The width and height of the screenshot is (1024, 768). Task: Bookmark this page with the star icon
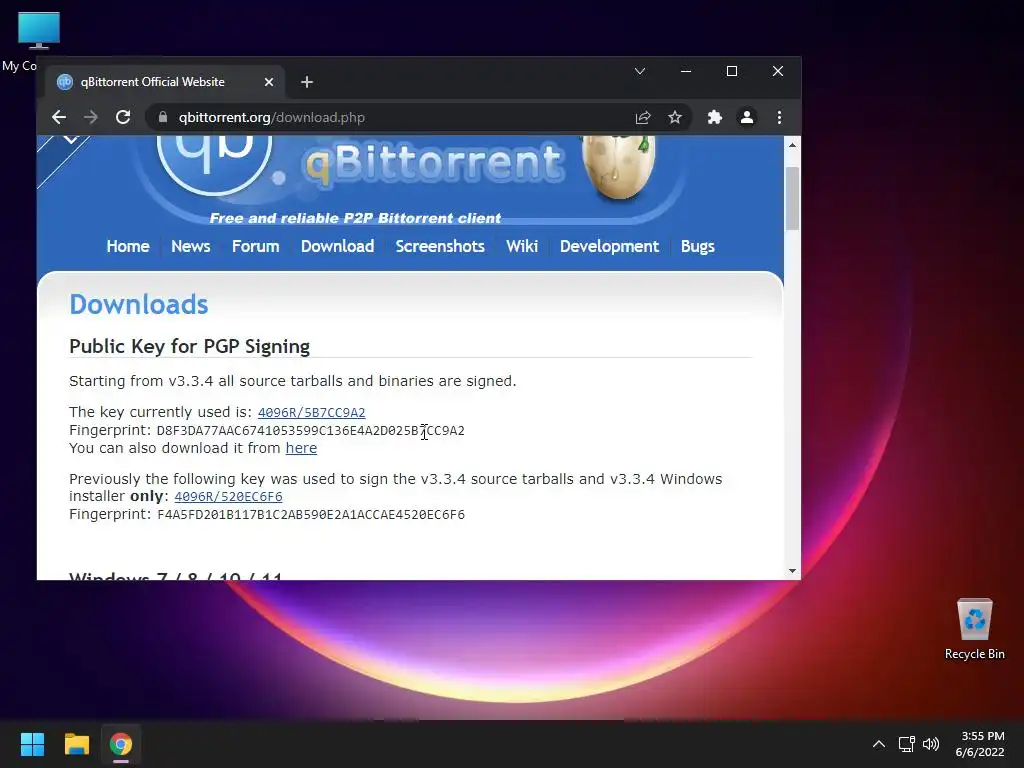pos(675,118)
